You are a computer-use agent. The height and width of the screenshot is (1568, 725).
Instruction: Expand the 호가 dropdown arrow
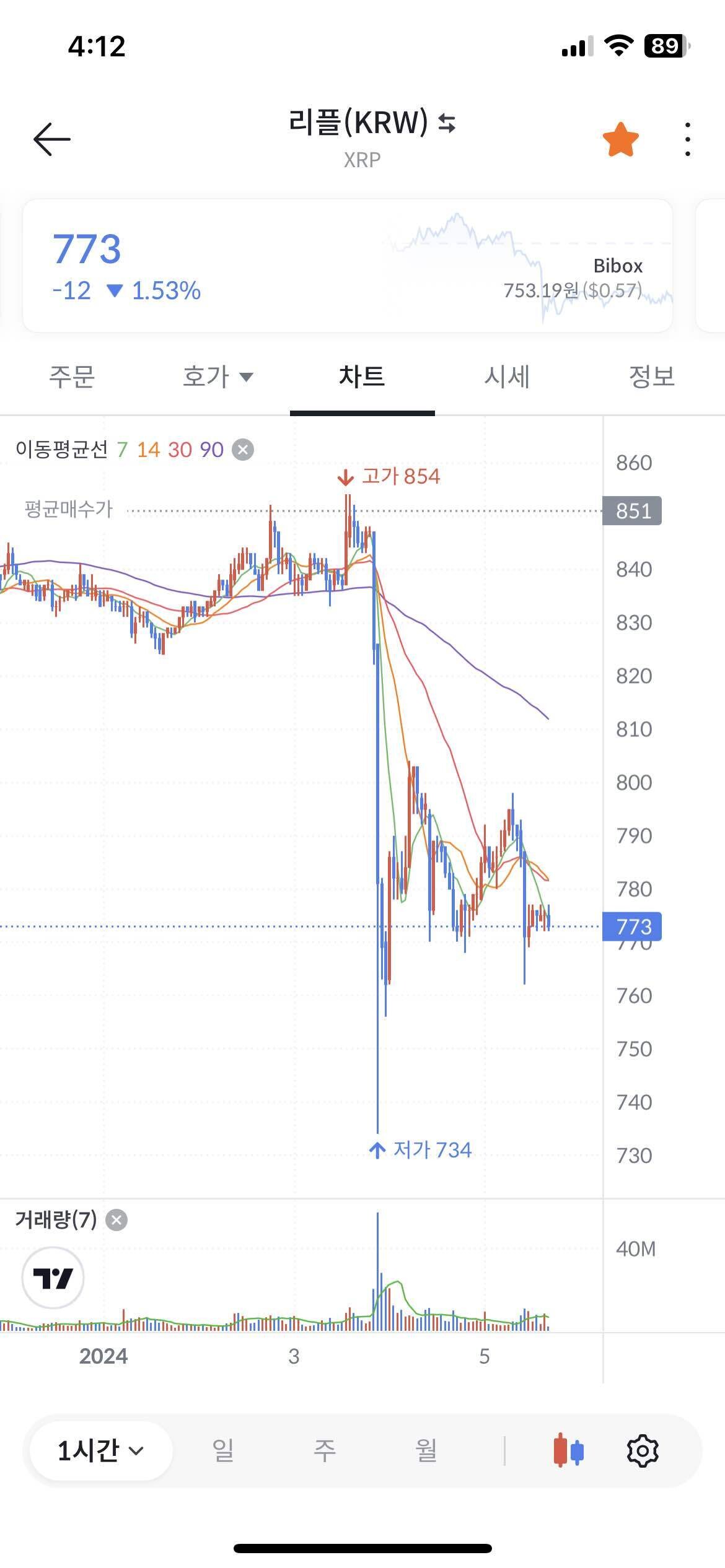(248, 378)
